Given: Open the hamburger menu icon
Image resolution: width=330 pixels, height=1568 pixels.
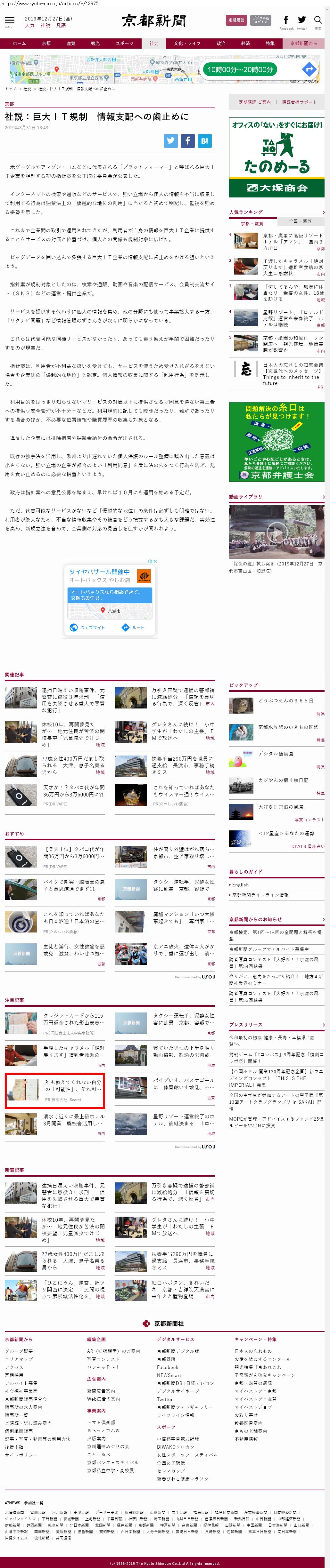Looking at the screenshot, I should coord(9,20).
